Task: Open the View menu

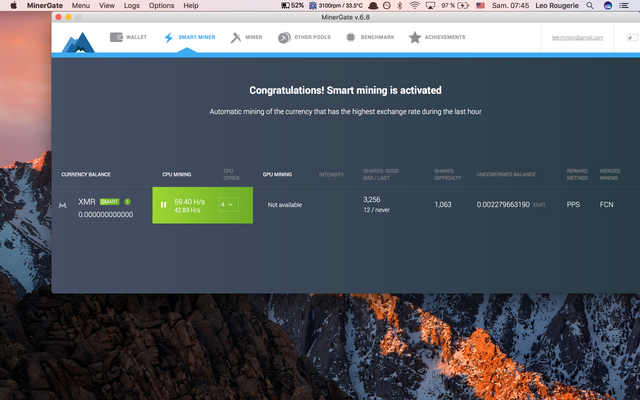Action: [107, 5]
